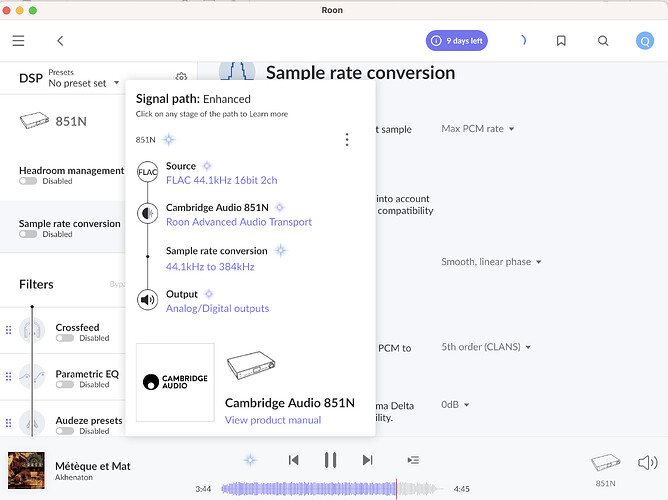The height and width of the screenshot is (500, 668).
Task: Click the Signal path: Enhanced heading
Action: pos(193,99)
